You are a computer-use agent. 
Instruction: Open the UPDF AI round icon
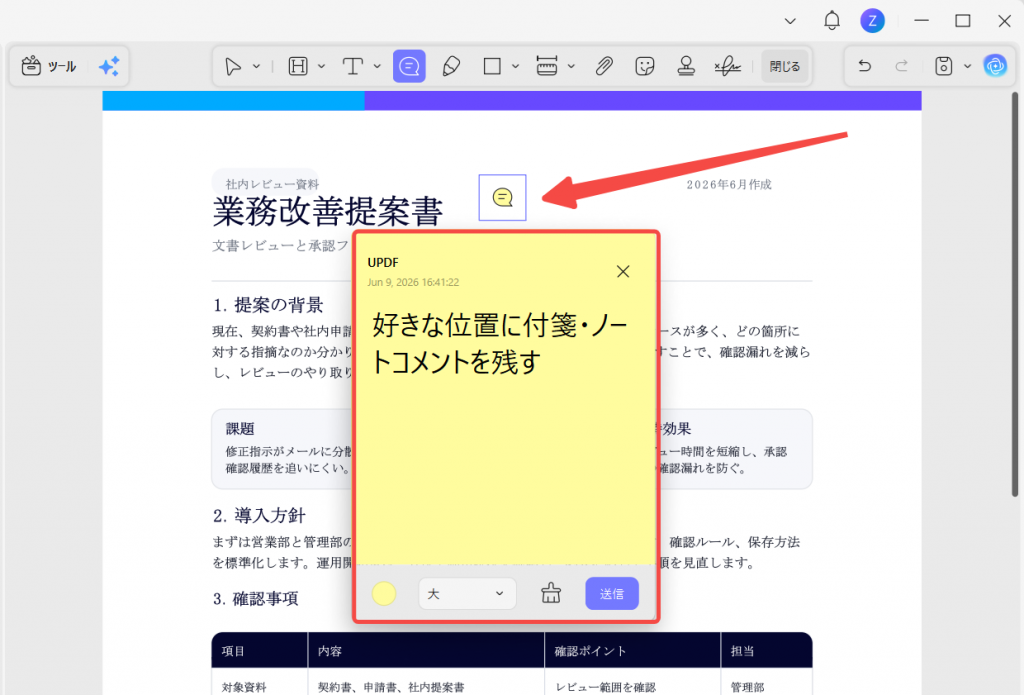995,66
